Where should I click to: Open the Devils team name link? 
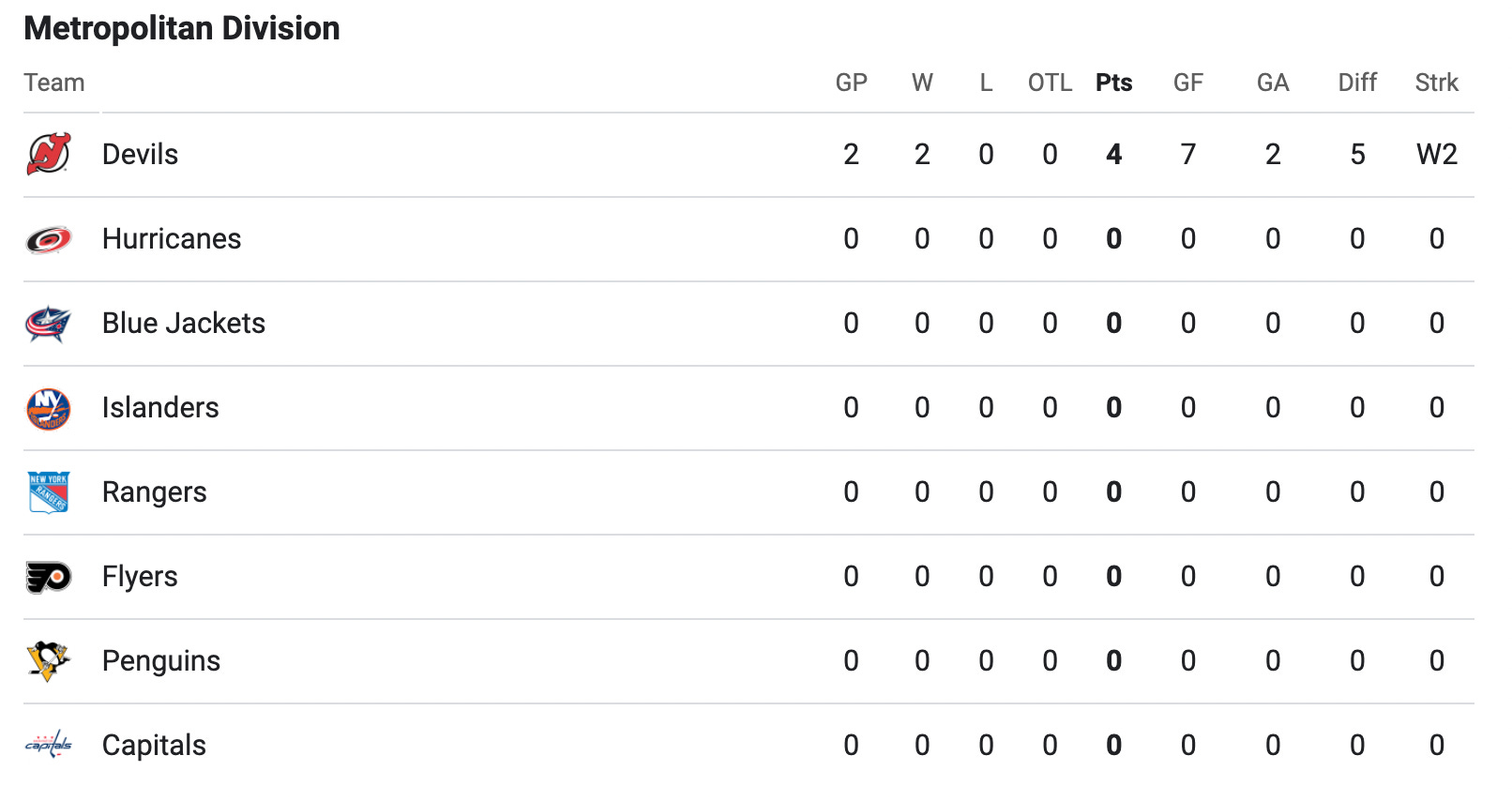coord(140,155)
